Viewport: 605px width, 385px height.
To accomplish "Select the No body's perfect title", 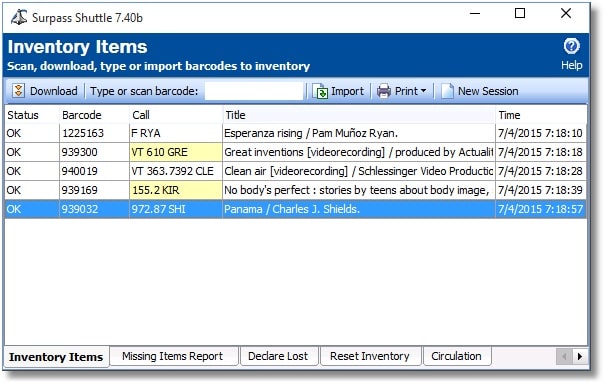I will [359, 190].
